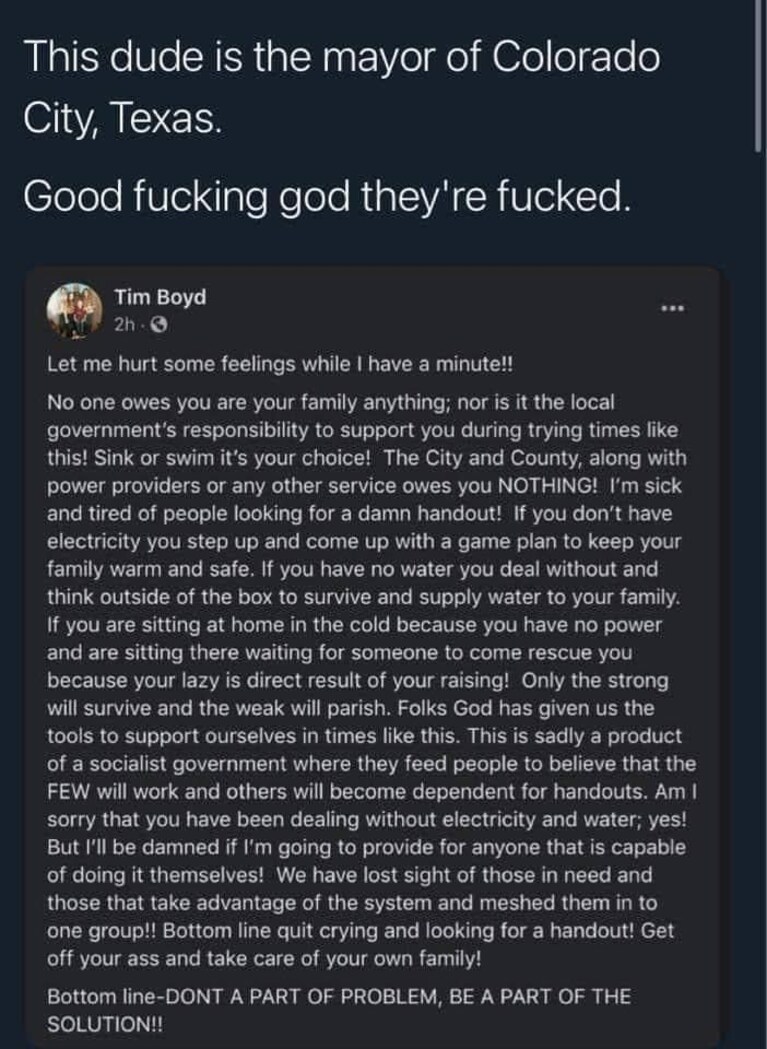The image size is (767, 1049).
Task: Open the Tim Boyd profile name link
Action: click(x=160, y=296)
